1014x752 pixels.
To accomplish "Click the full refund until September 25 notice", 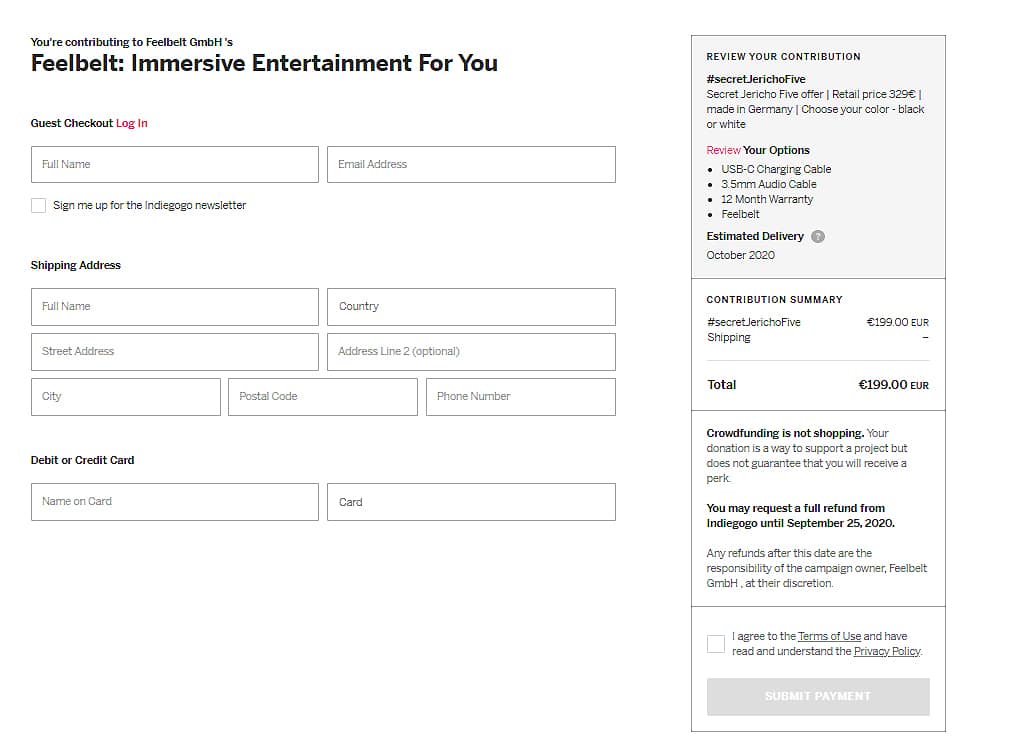I will [x=801, y=516].
